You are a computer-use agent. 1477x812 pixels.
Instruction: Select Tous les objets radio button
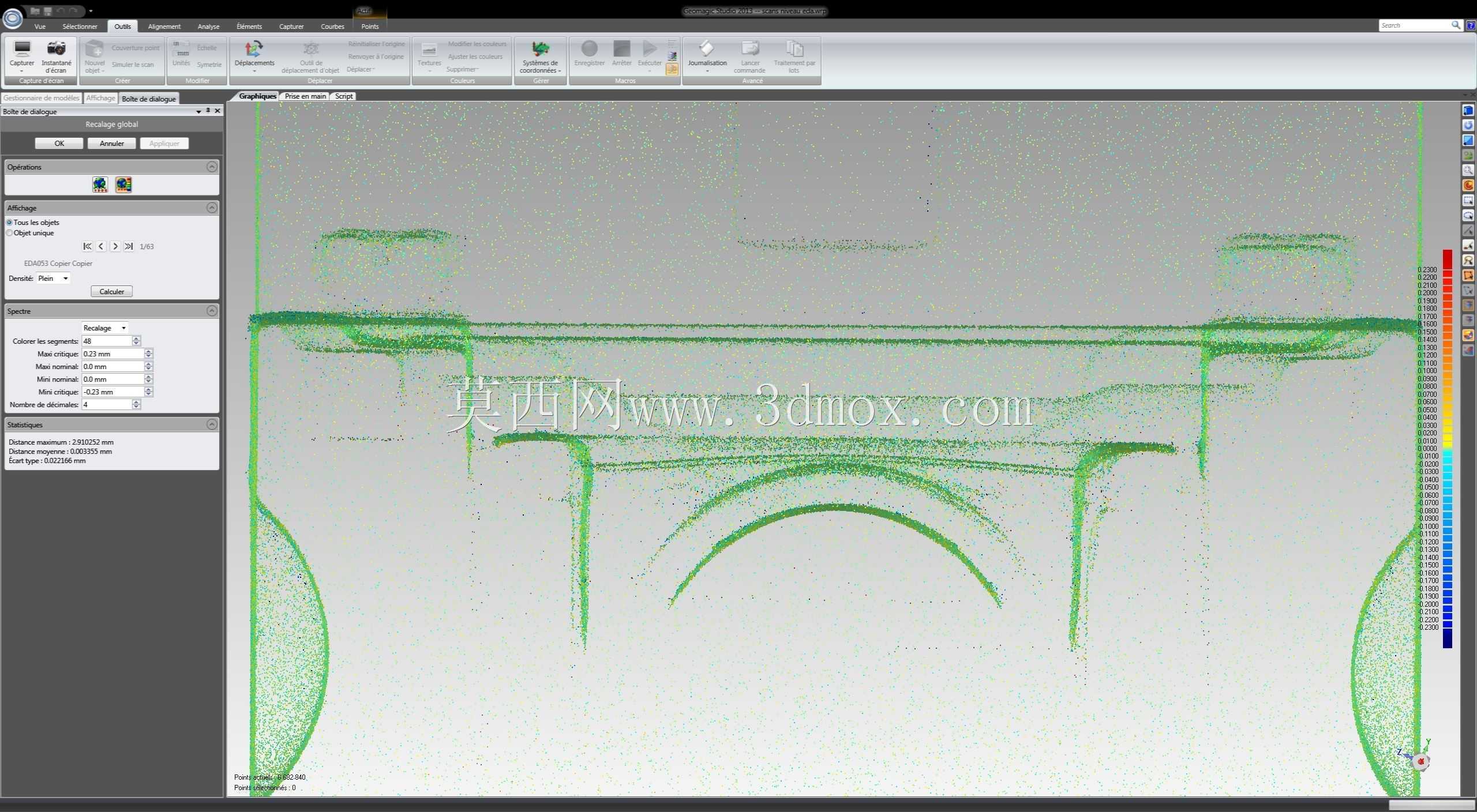(x=9, y=222)
